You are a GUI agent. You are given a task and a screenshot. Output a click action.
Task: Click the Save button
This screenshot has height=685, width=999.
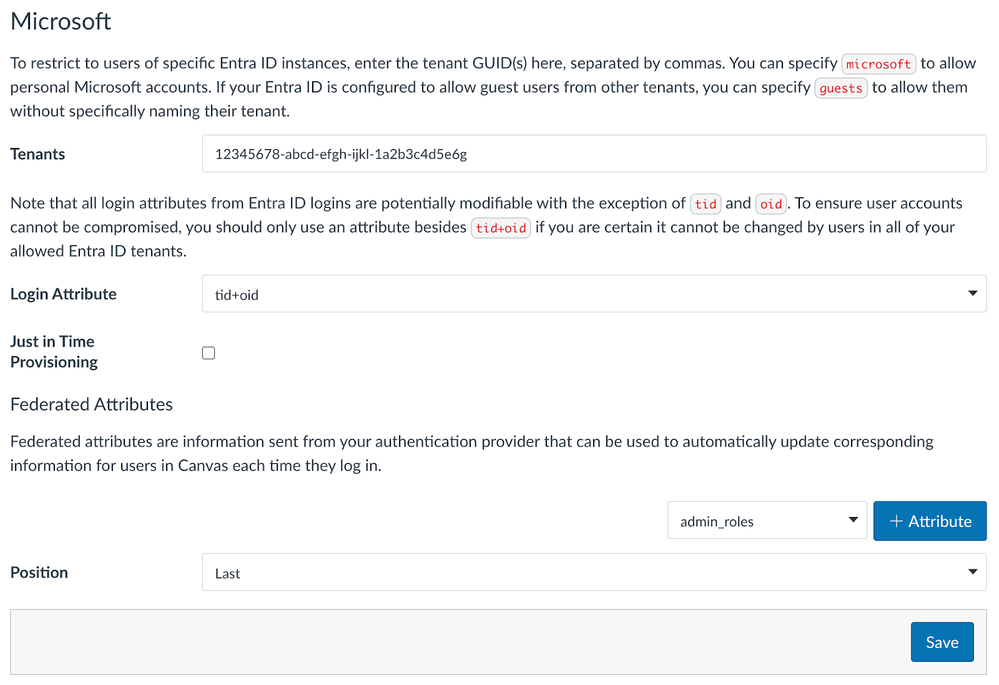[x=942, y=642]
